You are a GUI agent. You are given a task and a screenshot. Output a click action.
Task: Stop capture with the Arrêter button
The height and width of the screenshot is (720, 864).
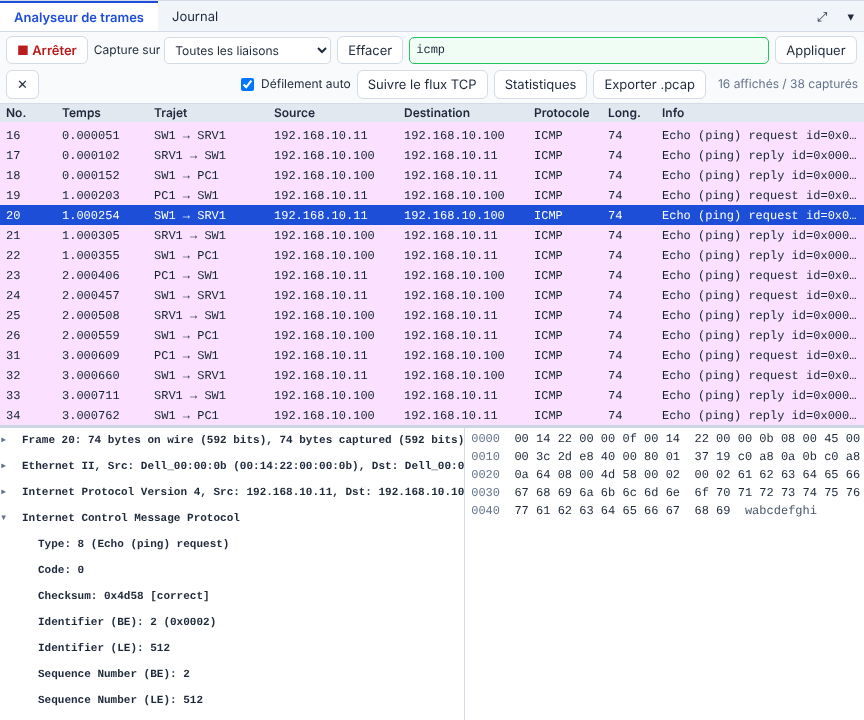(47, 50)
